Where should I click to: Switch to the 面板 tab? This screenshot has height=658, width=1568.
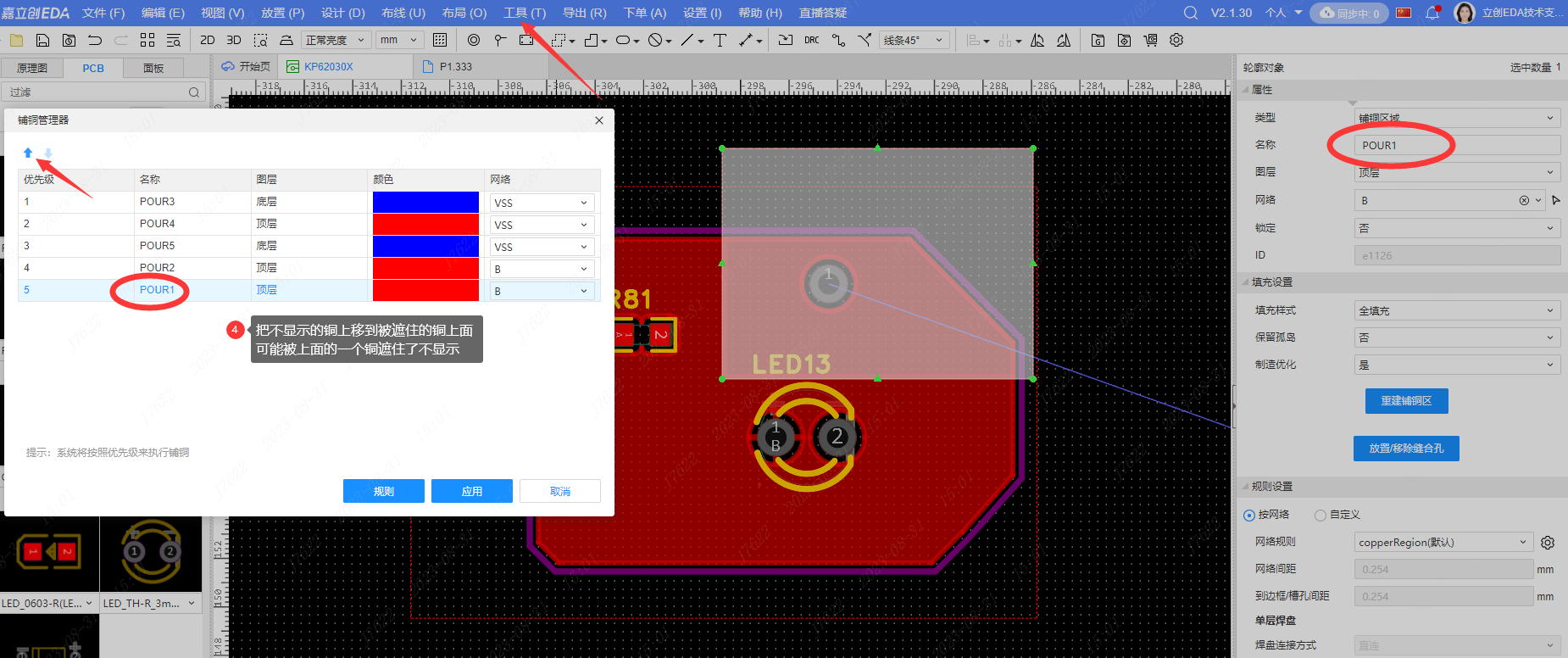[153, 68]
